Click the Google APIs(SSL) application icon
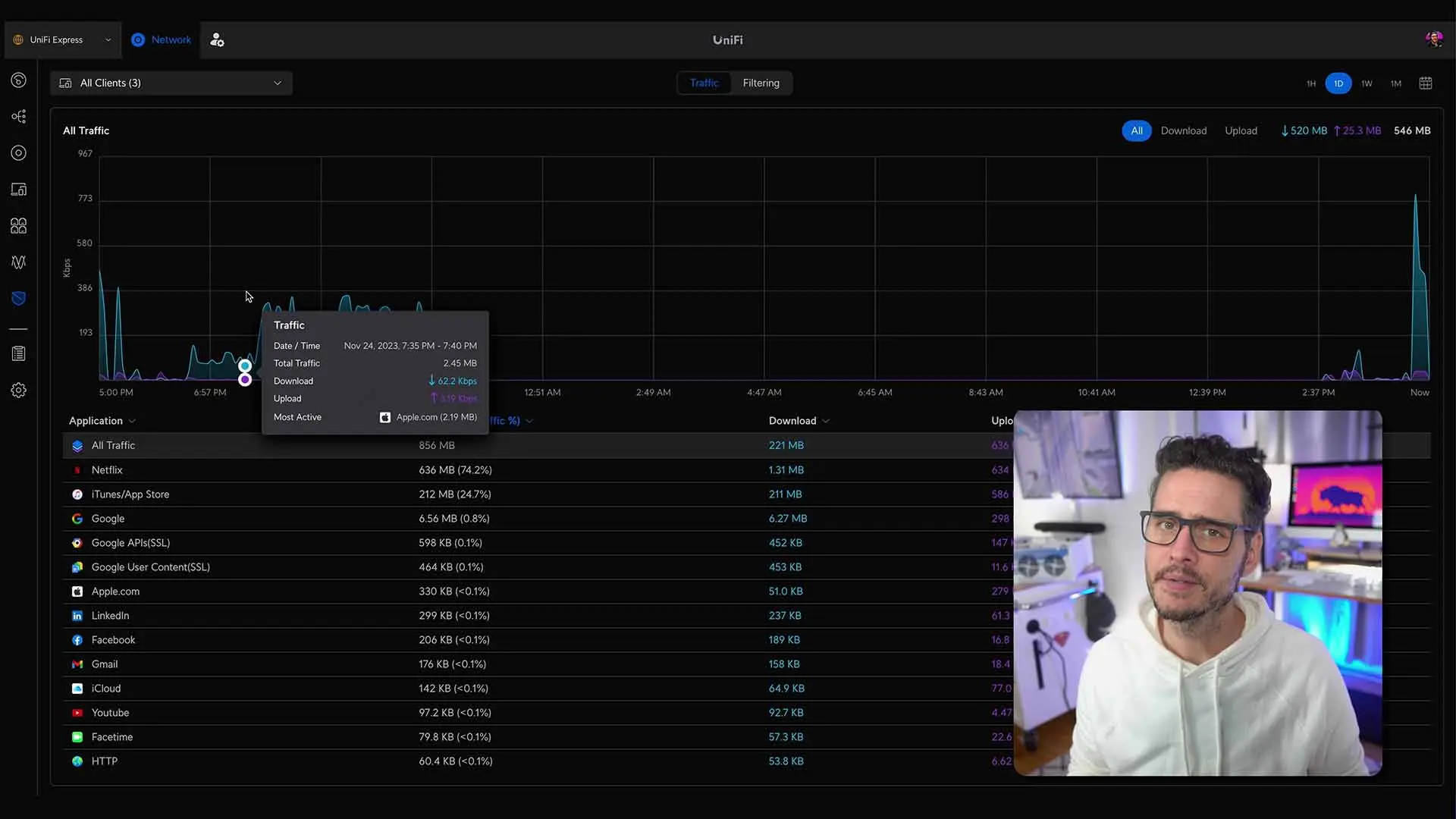1456x819 pixels. pyautogui.click(x=77, y=543)
